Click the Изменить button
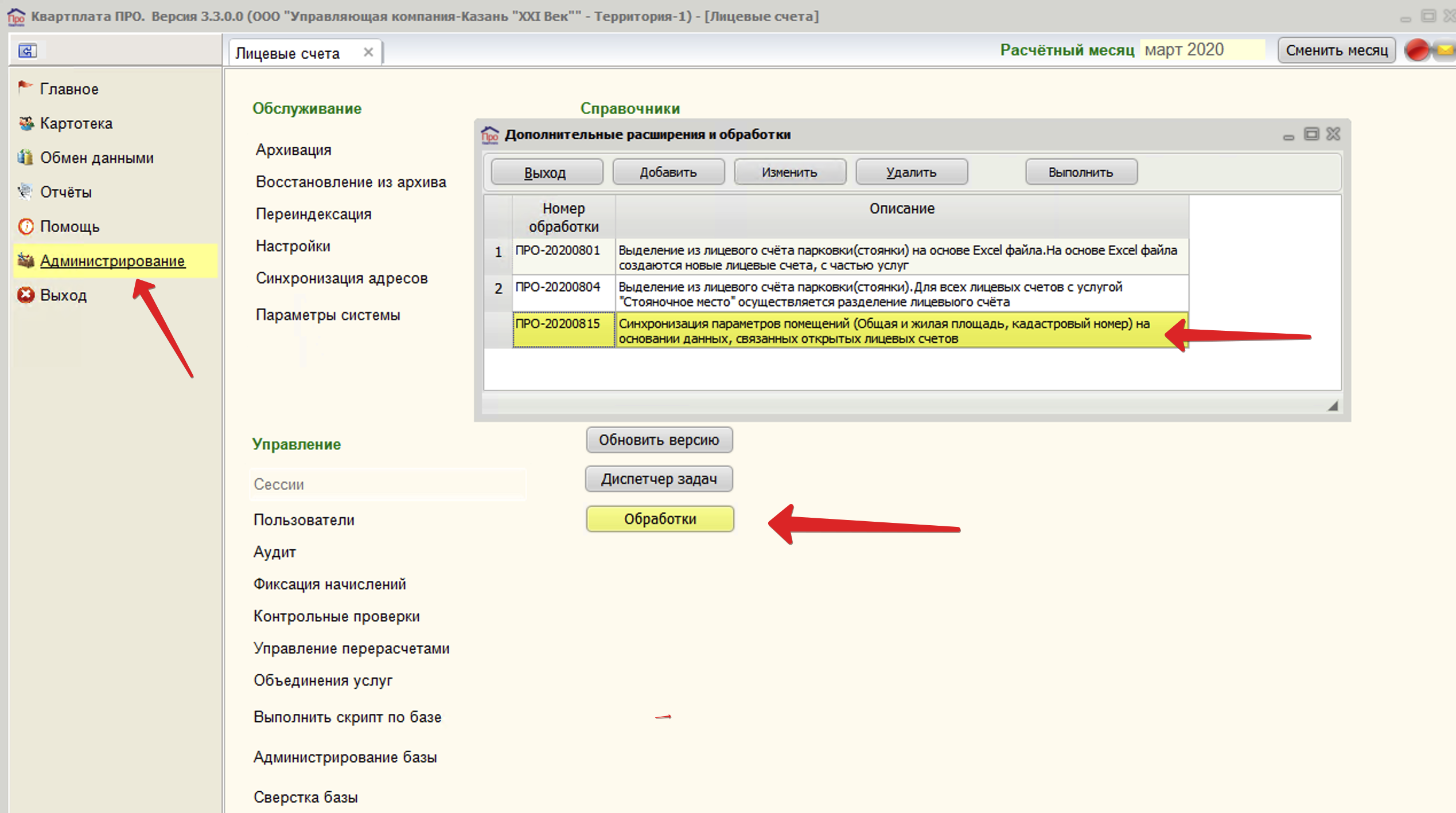The image size is (1456, 813). tap(790, 172)
